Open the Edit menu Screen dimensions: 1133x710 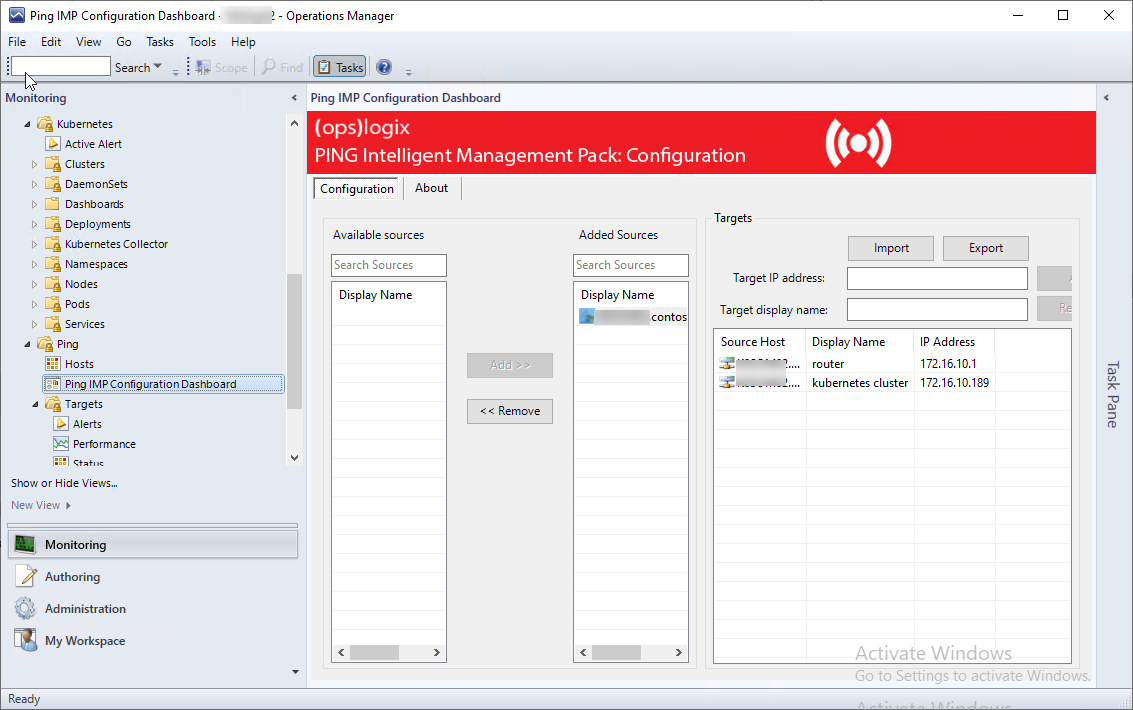[x=51, y=42]
